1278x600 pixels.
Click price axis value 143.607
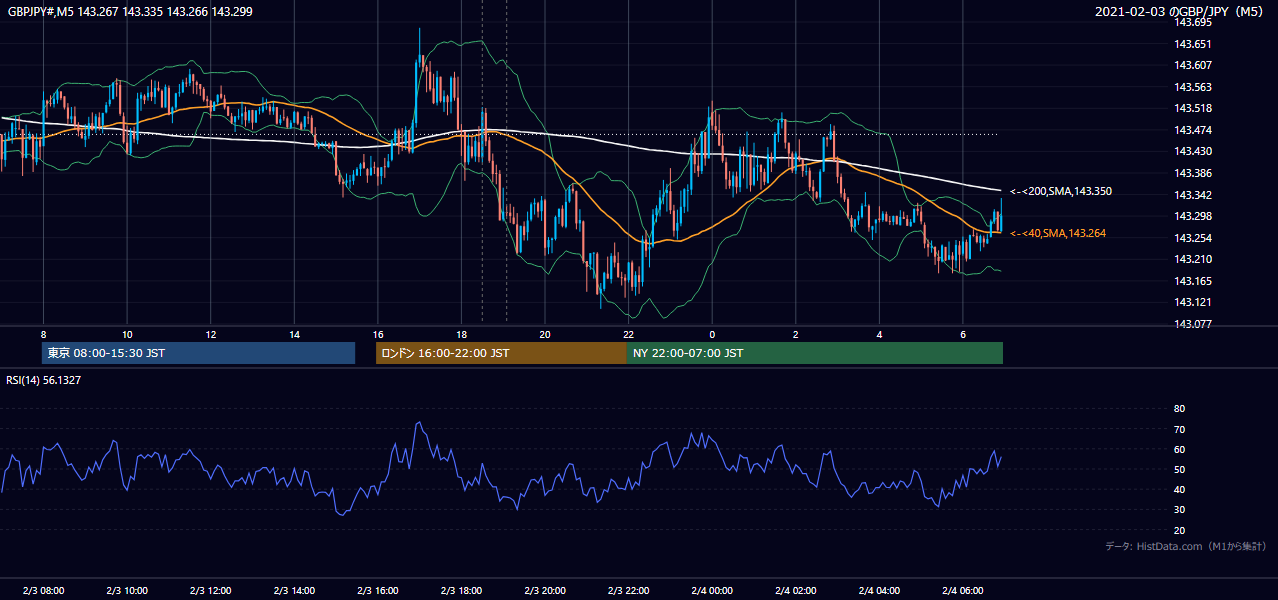coord(1194,65)
